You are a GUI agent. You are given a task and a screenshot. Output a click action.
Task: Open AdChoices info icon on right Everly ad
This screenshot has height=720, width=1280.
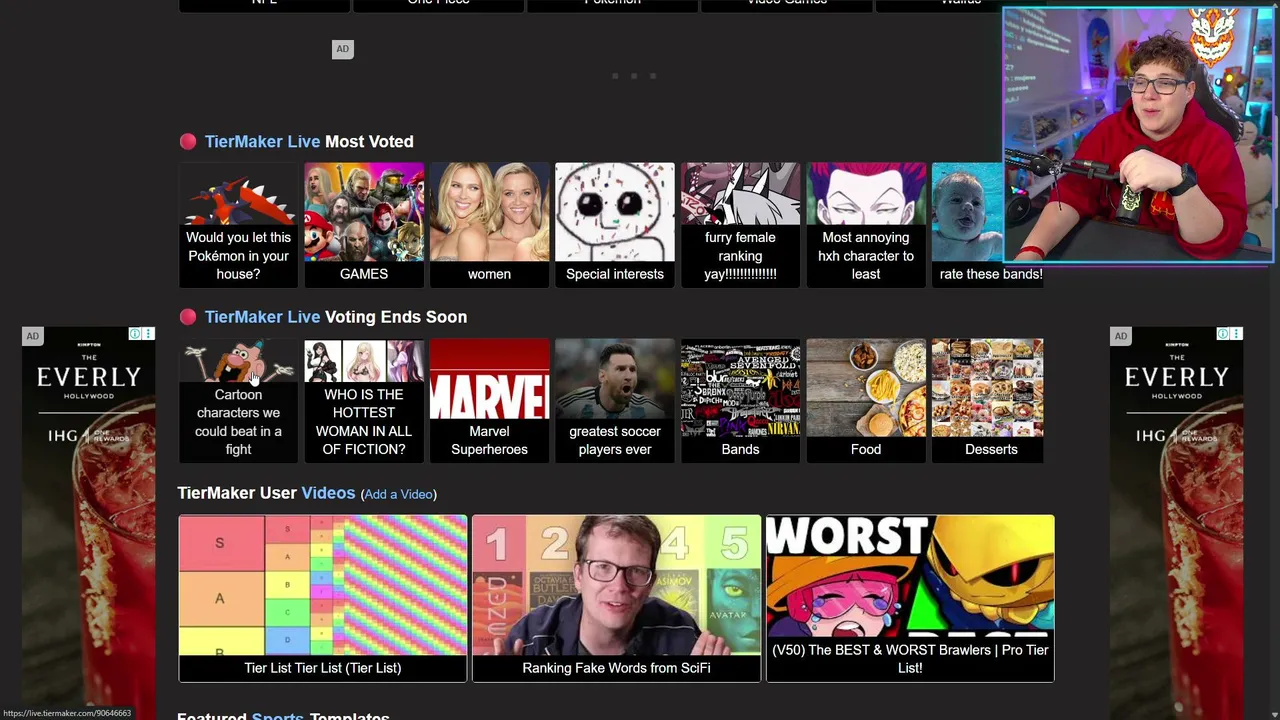tap(1223, 334)
